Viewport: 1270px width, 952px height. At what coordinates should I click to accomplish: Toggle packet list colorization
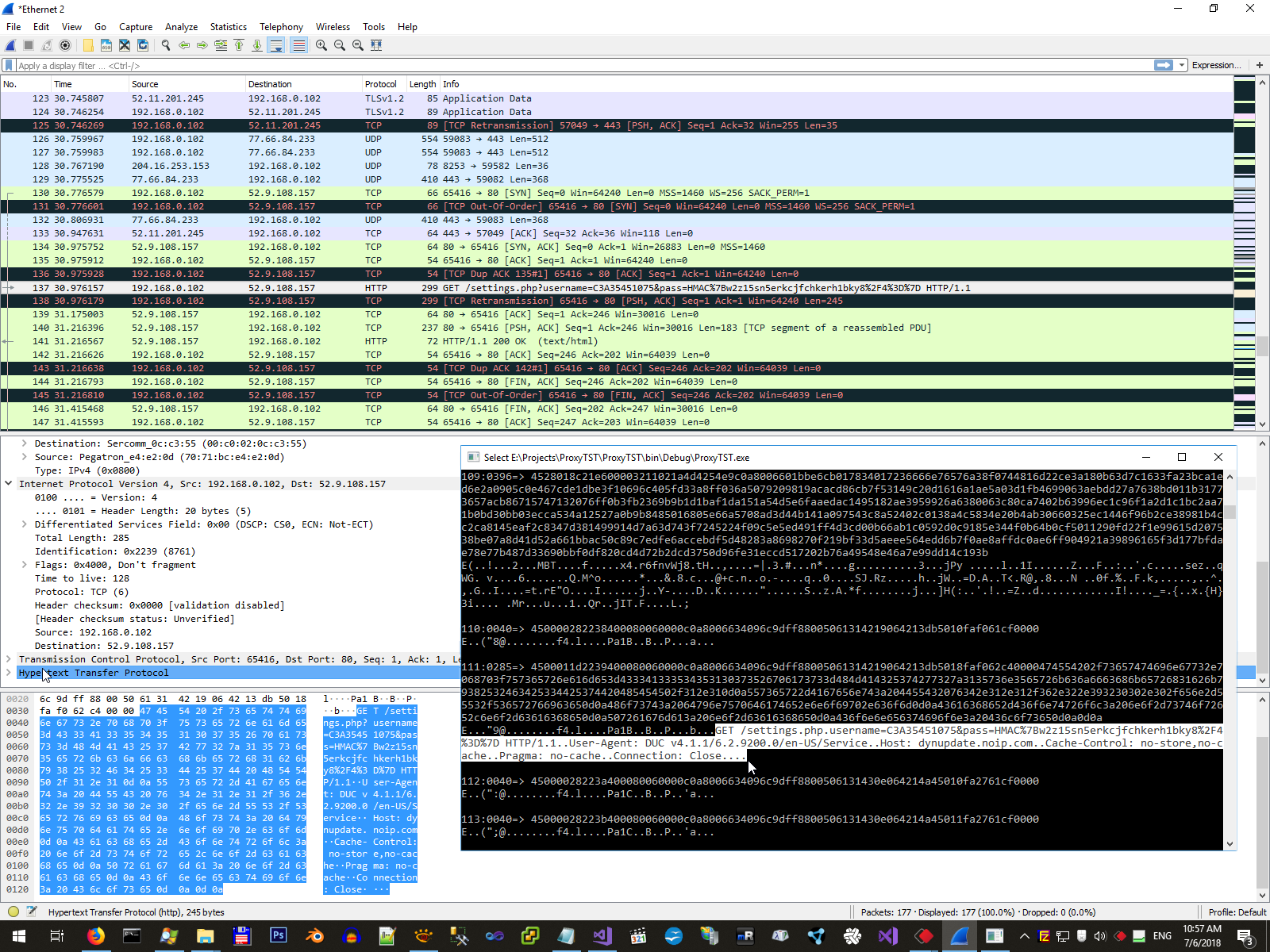coord(298,45)
